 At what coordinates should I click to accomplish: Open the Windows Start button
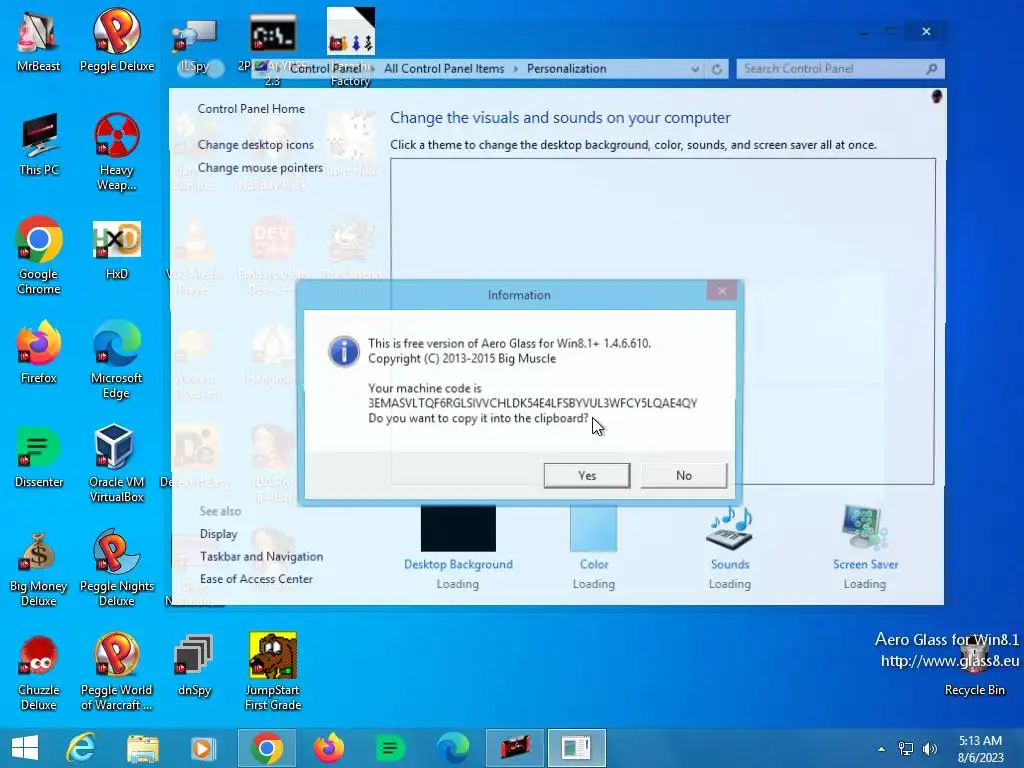click(25, 748)
